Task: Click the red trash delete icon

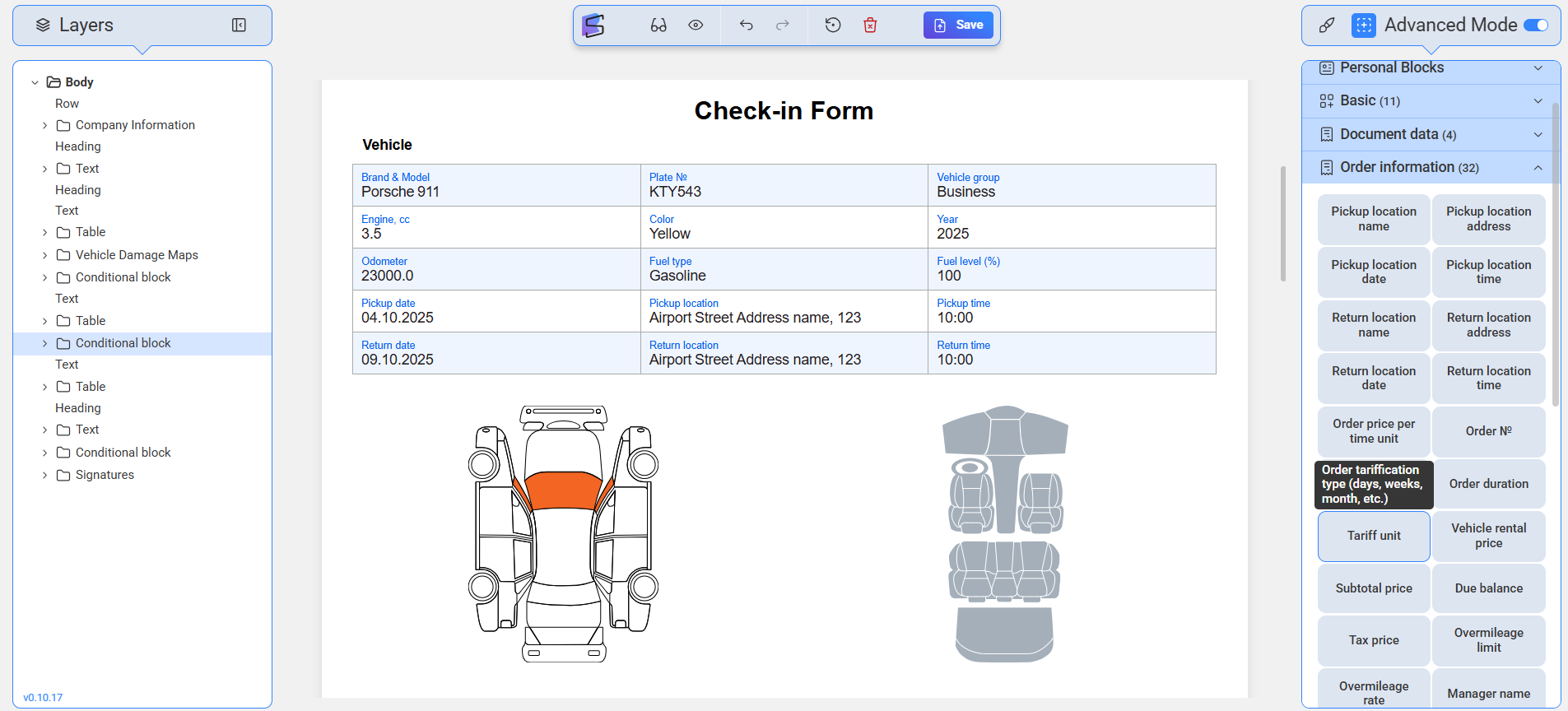Action: point(870,26)
